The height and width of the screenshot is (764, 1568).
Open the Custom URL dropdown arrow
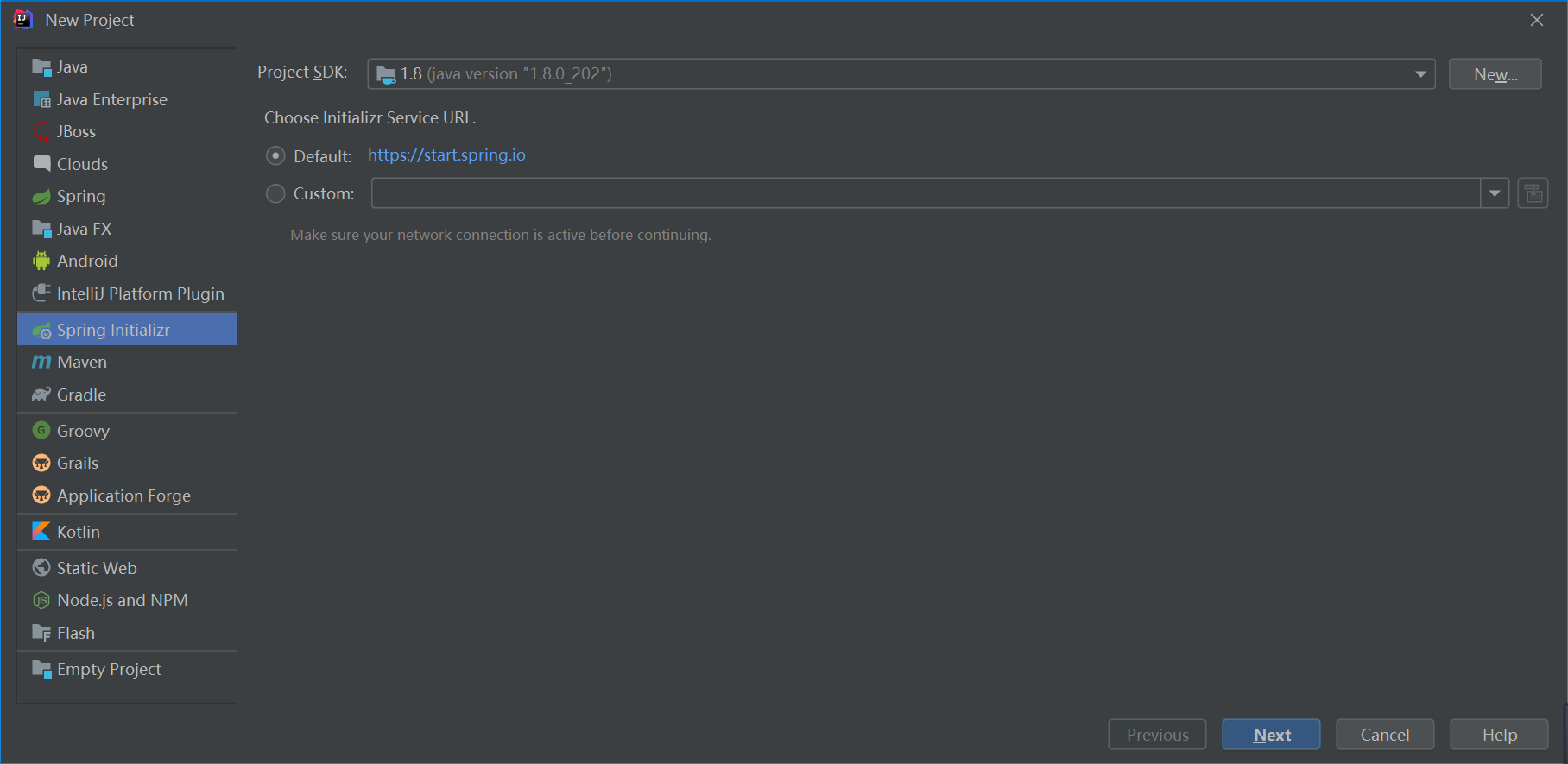click(x=1495, y=193)
